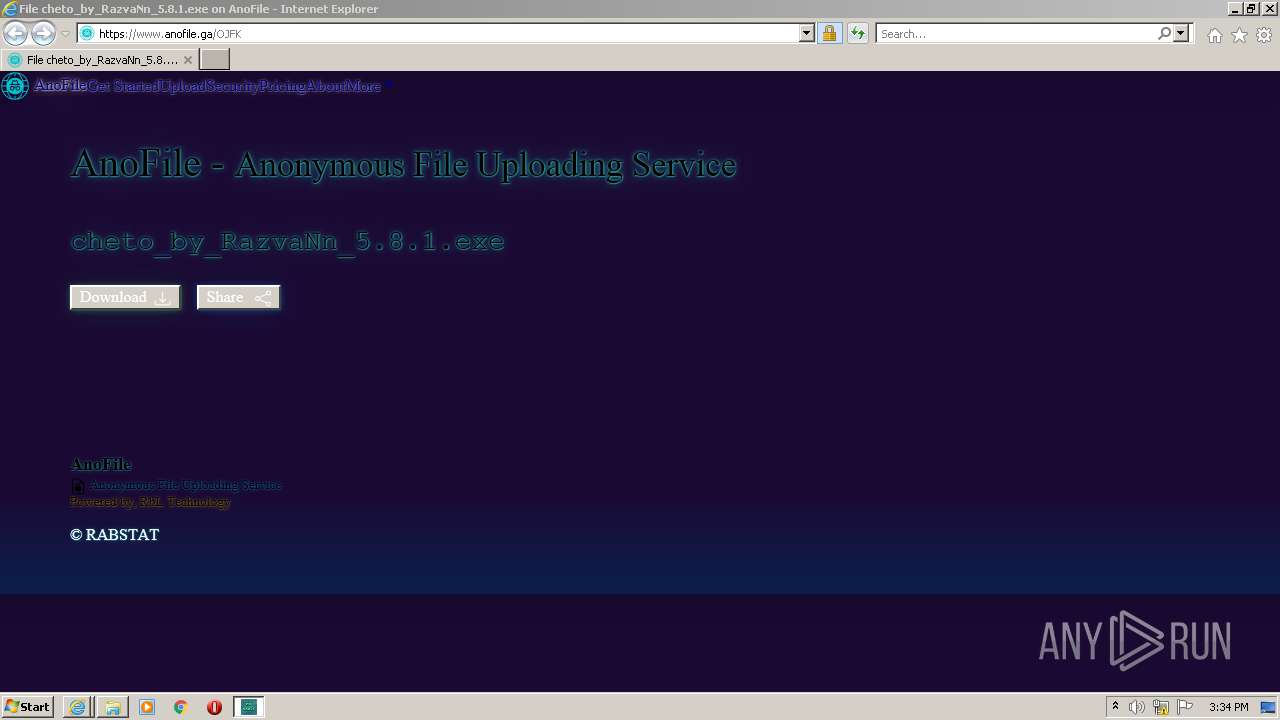Open the RBL Technology footer link
Image resolution: width=1280 pixels, height=720 pixels.
pos(185,502)
